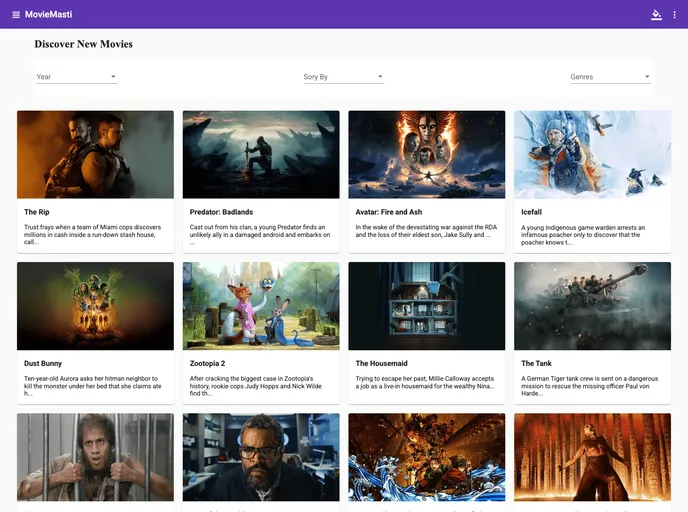Open the hamburger navigation menu
This screenshot has width=688, height=512.
16,14
